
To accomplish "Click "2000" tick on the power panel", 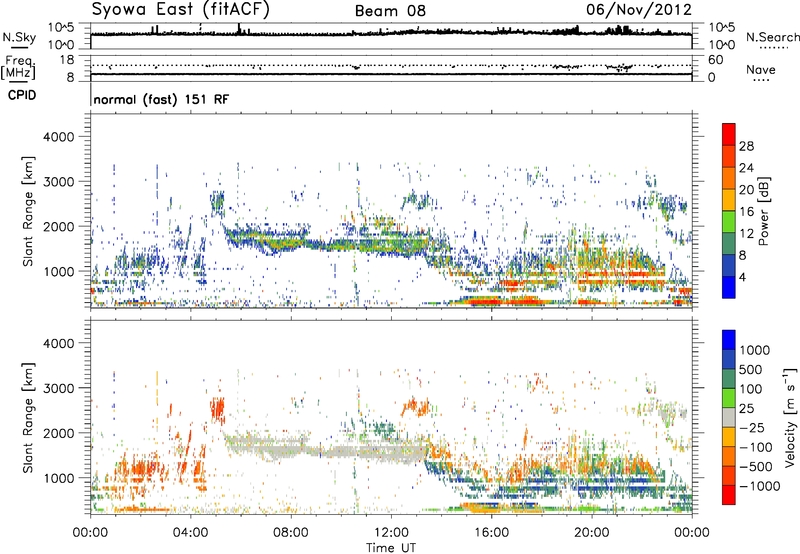I will click(59, 226).
